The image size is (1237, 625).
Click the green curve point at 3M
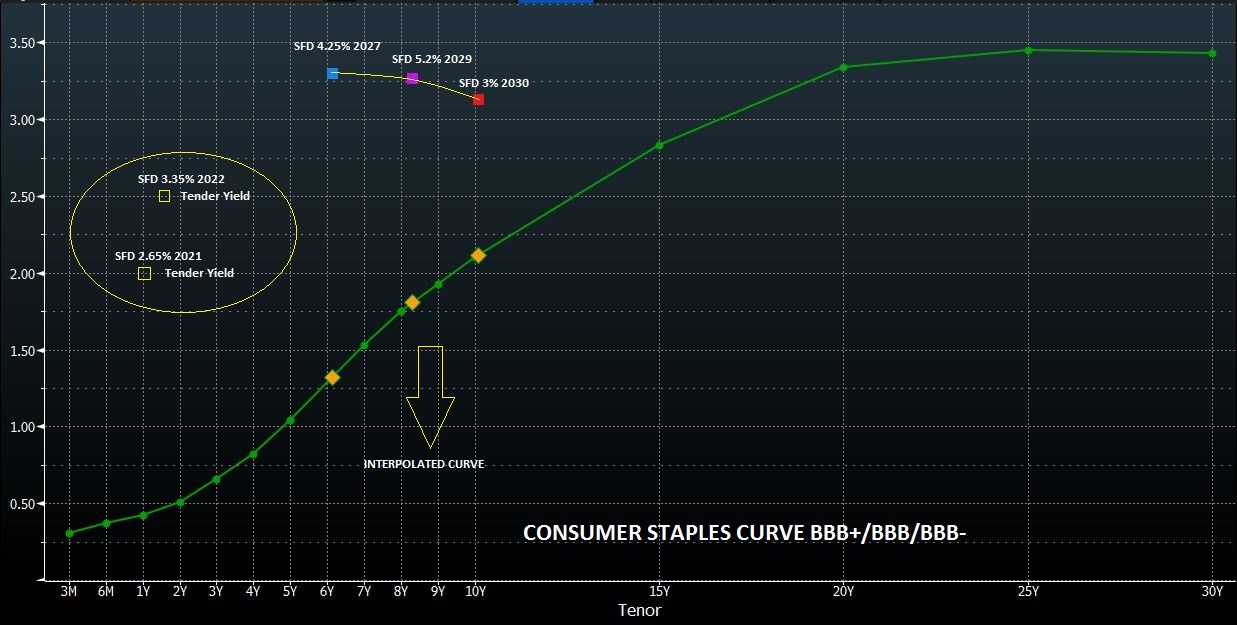[x=69, y=533]
